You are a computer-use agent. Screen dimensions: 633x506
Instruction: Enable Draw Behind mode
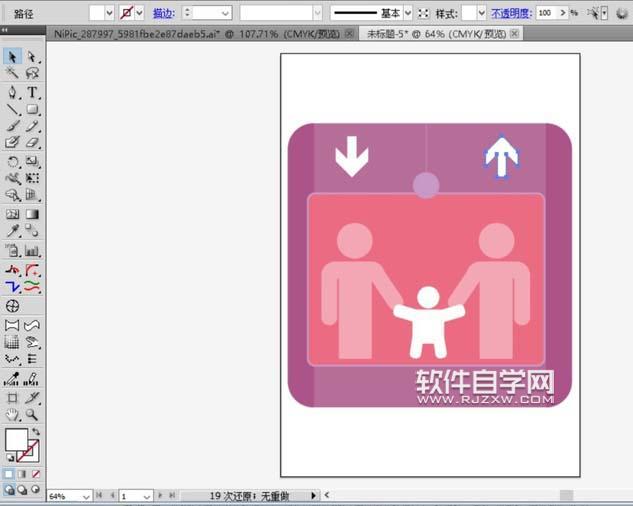pos(23,489)
